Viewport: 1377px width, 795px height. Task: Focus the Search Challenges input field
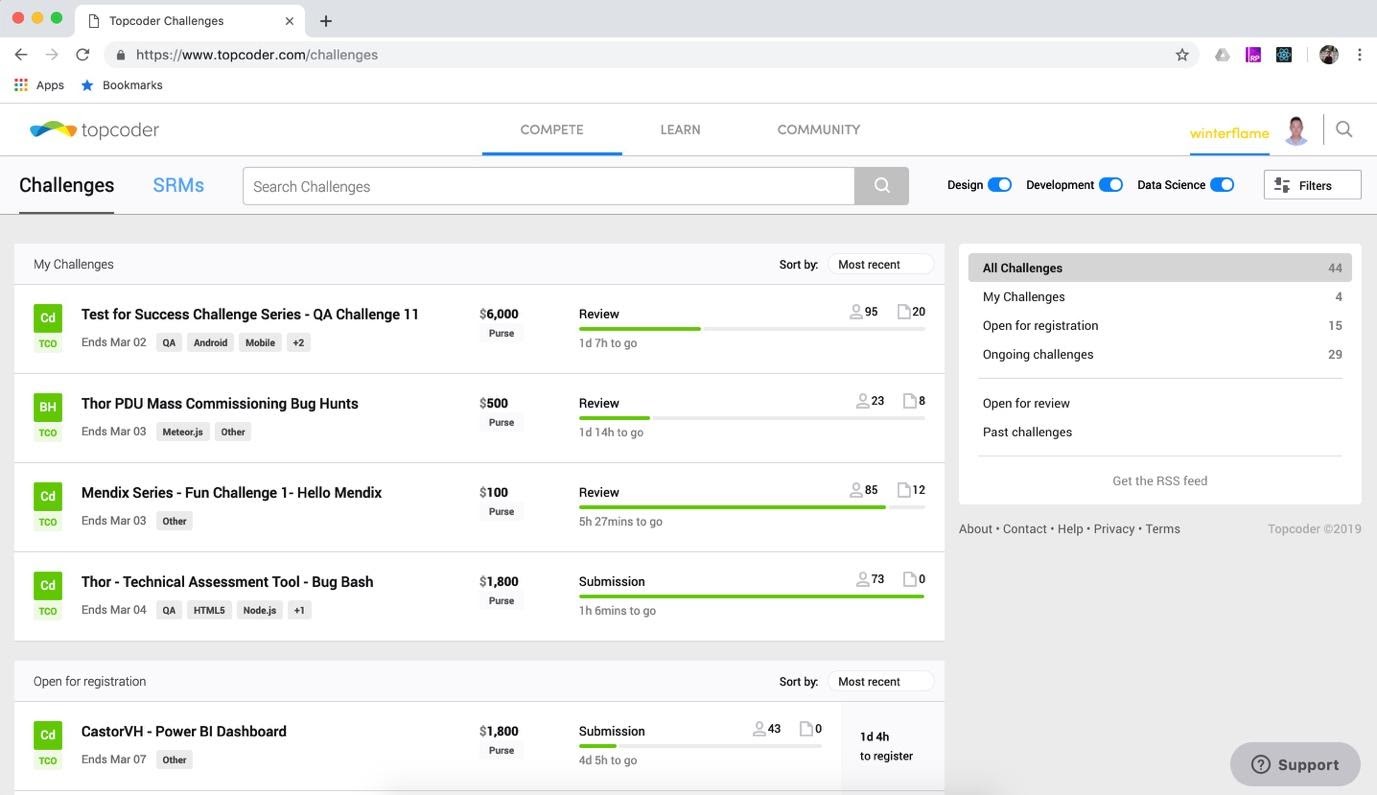[x=549, y=186]
